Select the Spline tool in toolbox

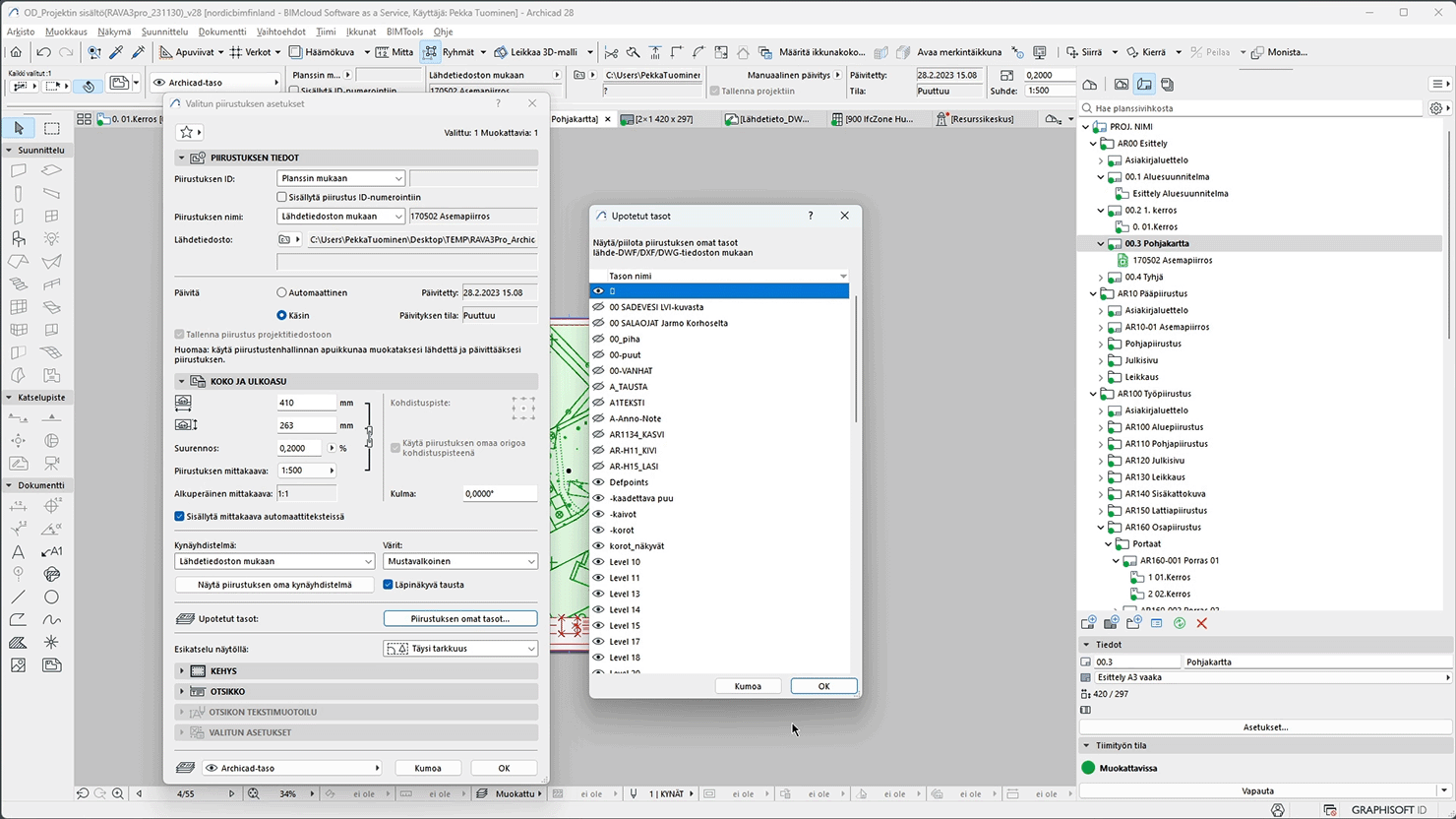[52, 619]
